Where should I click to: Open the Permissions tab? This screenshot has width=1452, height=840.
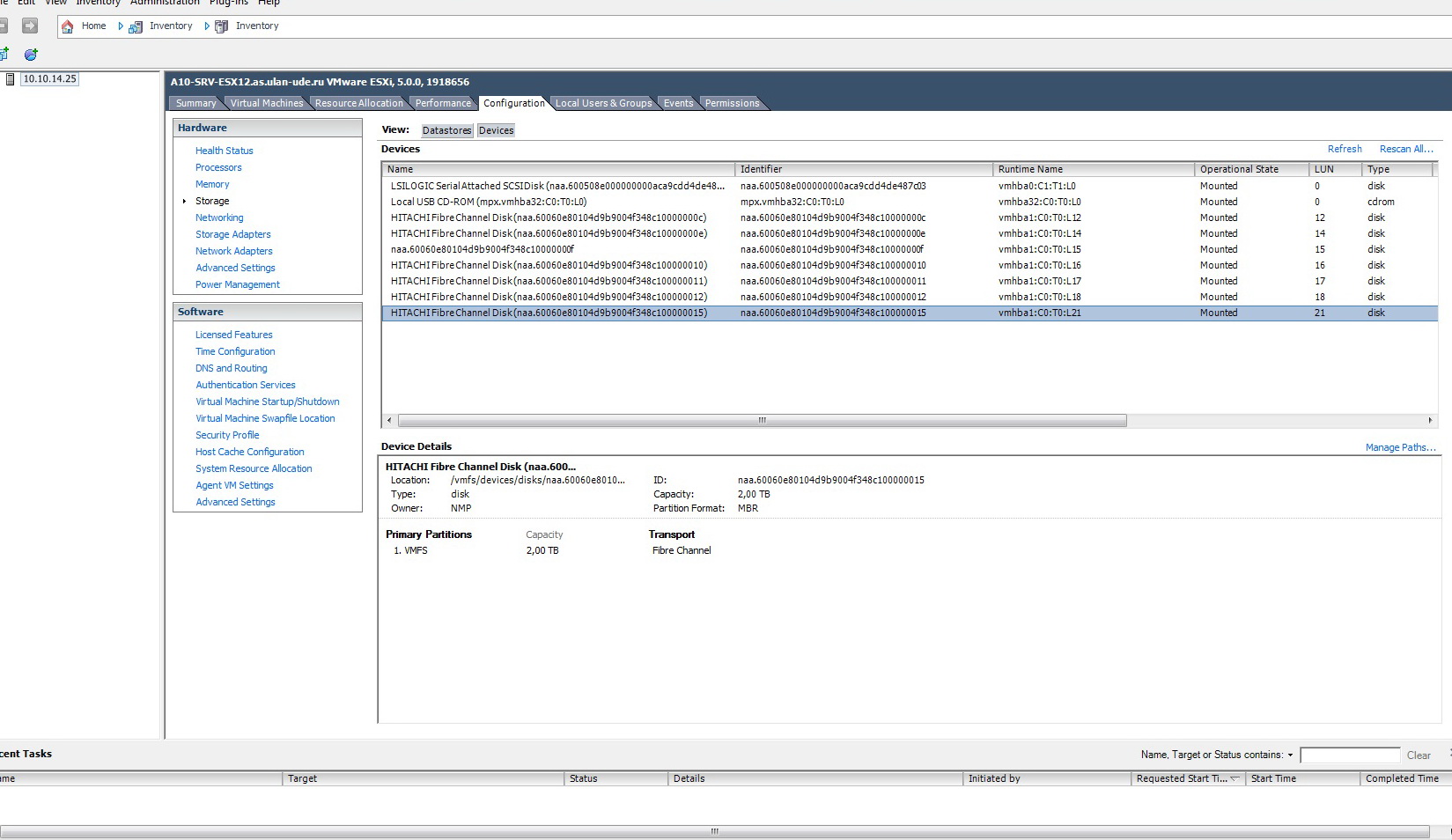tap(732, 103)
